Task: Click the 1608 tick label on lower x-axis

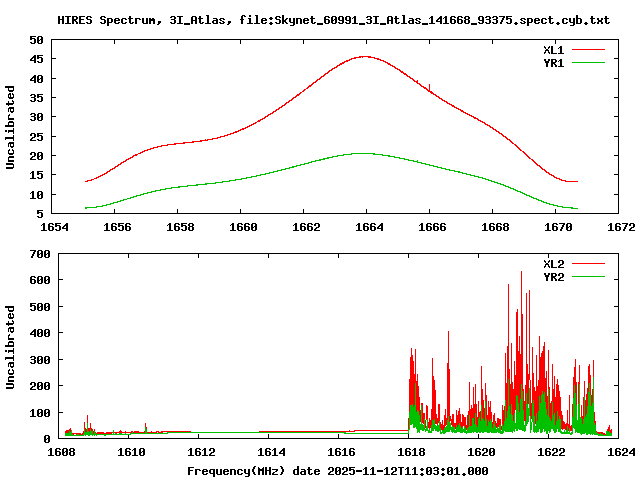Action: (x=62, y=452)
